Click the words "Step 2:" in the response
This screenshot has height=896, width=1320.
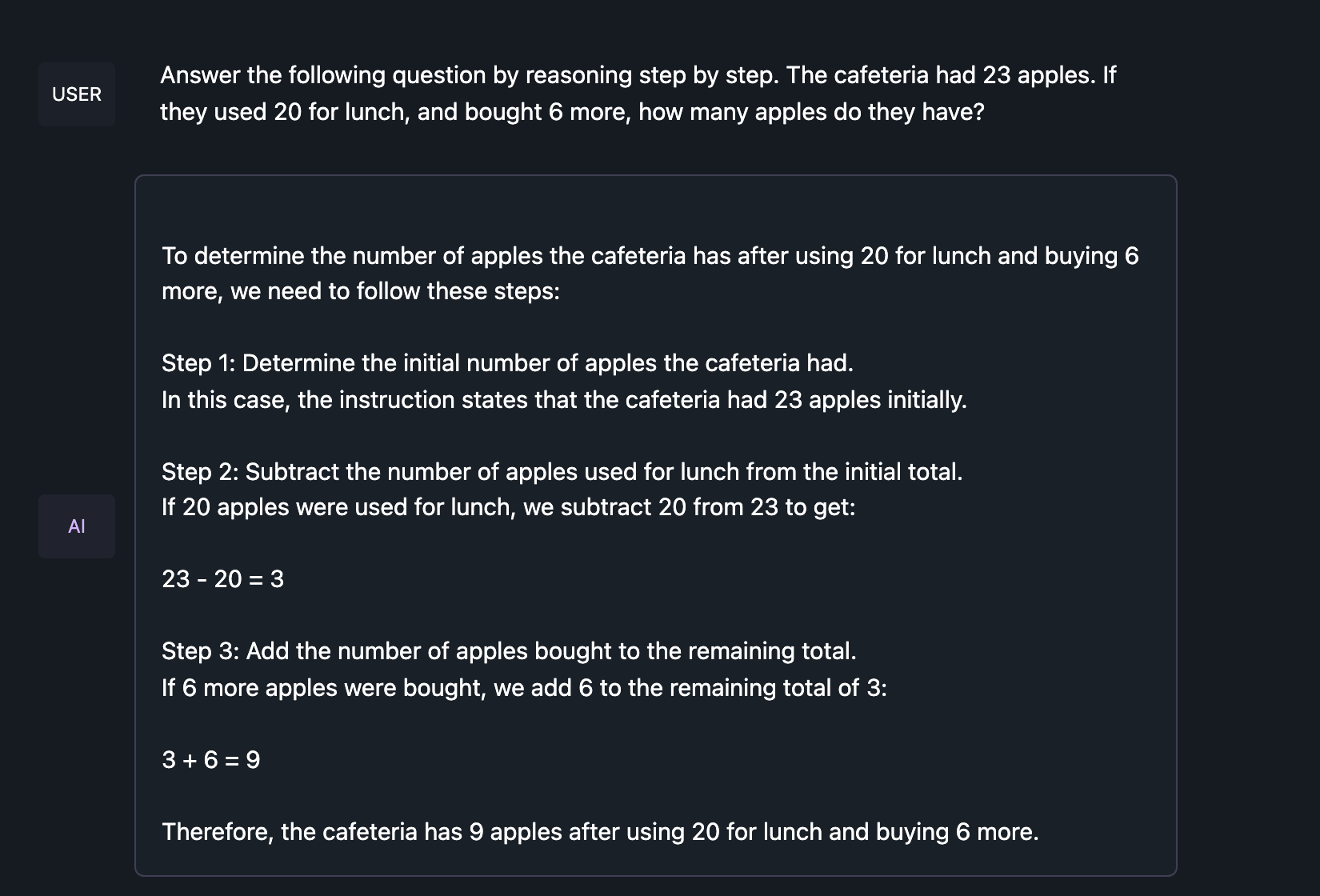[x=200, y=472]
